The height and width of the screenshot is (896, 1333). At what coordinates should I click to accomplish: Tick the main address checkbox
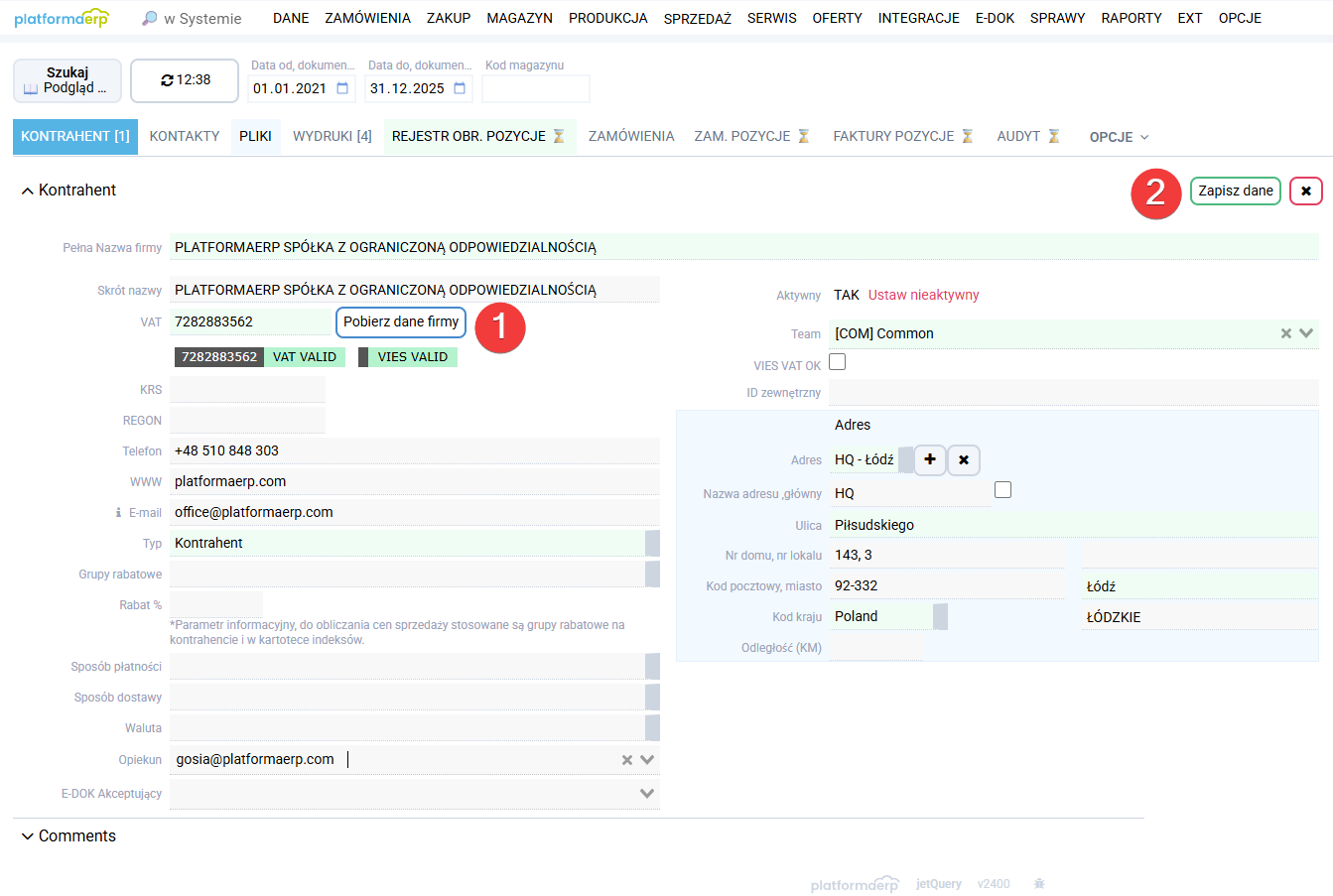tap(1002, 490)
